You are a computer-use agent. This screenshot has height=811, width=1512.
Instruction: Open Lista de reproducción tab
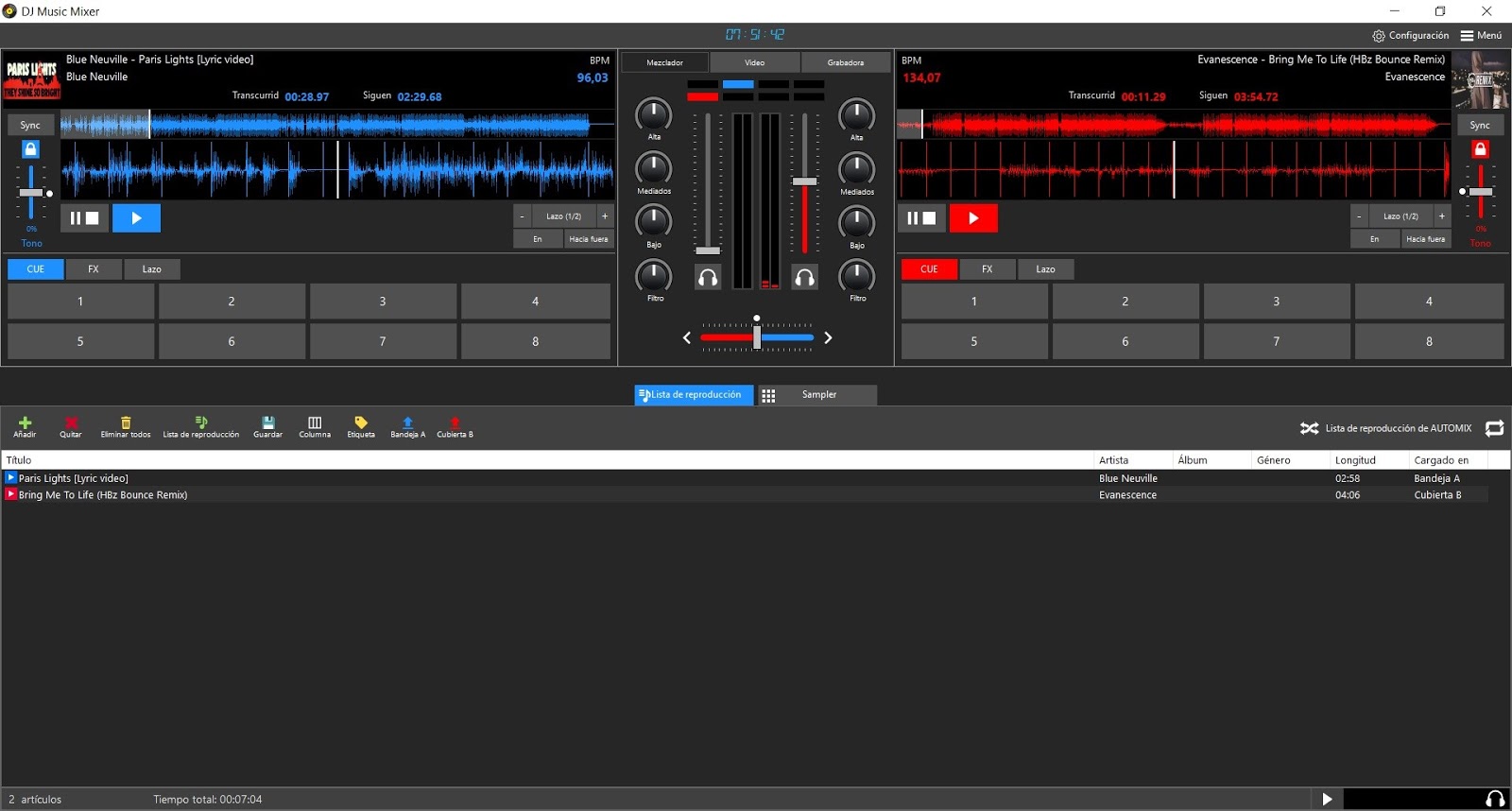coord(695,395)
